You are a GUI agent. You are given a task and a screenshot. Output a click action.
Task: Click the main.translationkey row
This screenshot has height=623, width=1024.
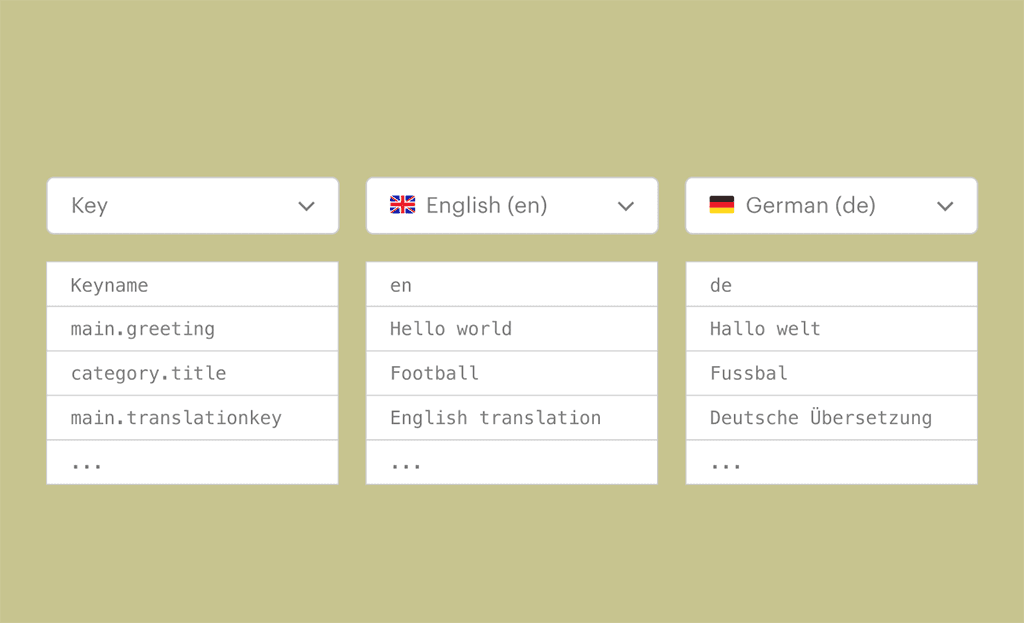(192, 418)
